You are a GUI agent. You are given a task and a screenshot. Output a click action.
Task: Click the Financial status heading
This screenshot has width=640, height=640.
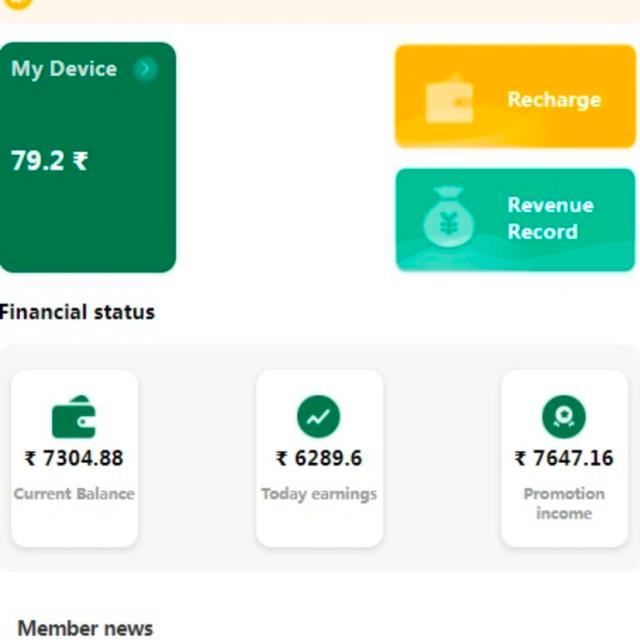click(77, 312)
